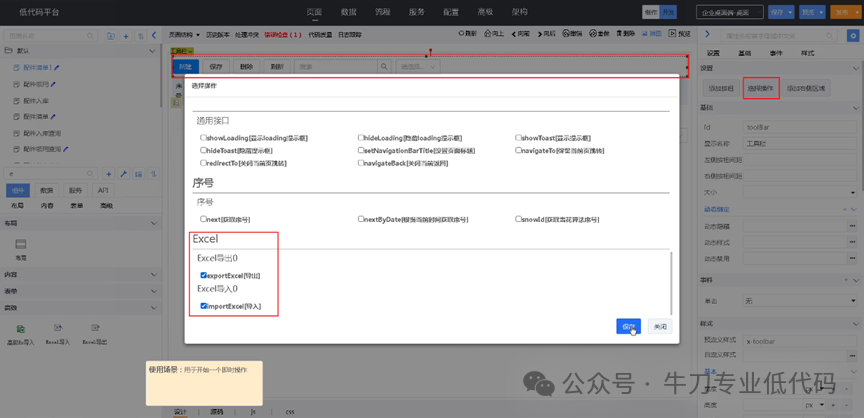
Task: Click the blue settings gear icon in the properties panel
Action: pos(851,36)
